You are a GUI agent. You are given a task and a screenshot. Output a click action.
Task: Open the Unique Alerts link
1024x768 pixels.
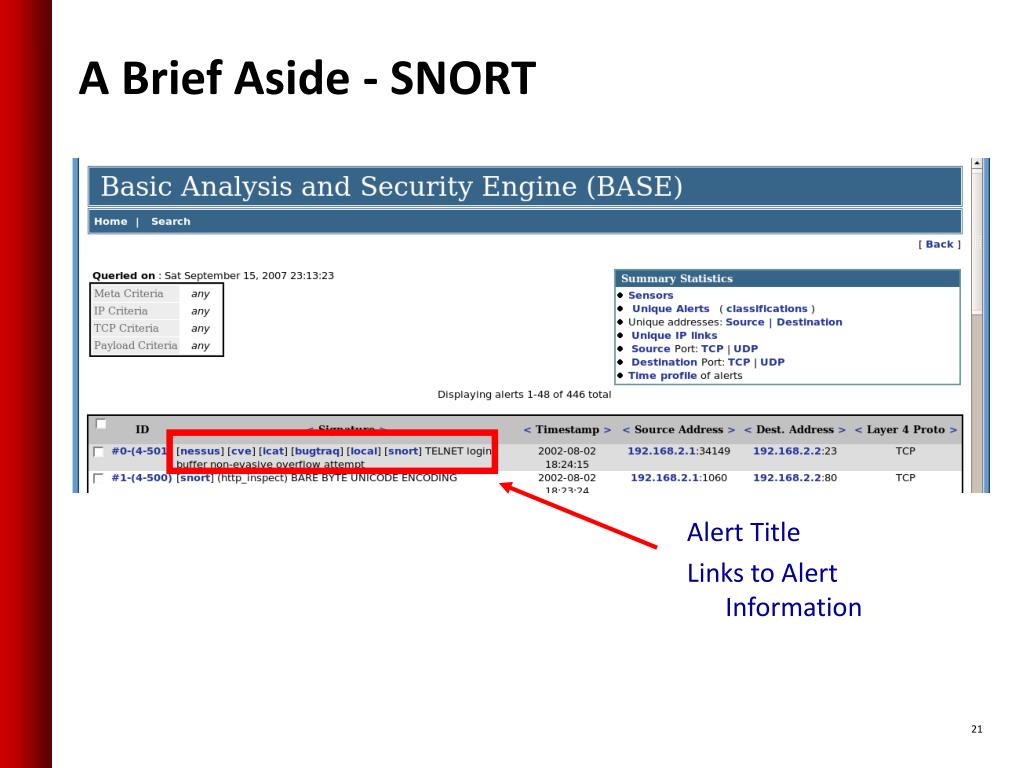670,309
